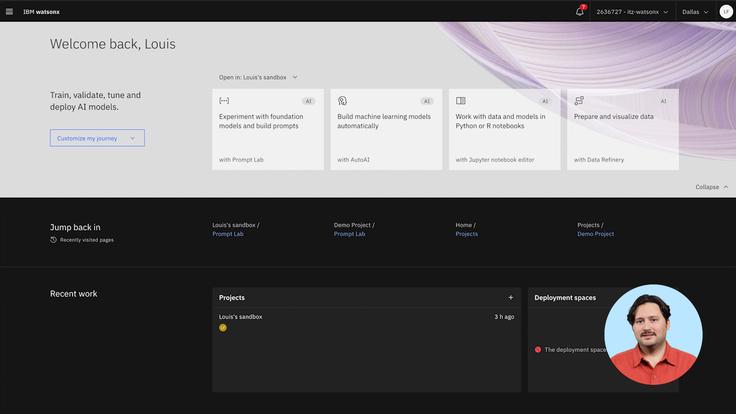This screenshot has width=736, height=414.
Task: Open the Prepare and visualize data card
Action: (x=623, y=130)
